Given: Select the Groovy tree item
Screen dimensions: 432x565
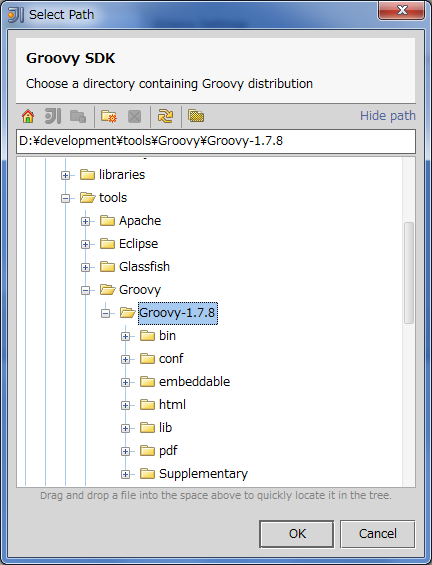Looking at the screenshot, I should [140, 290].
